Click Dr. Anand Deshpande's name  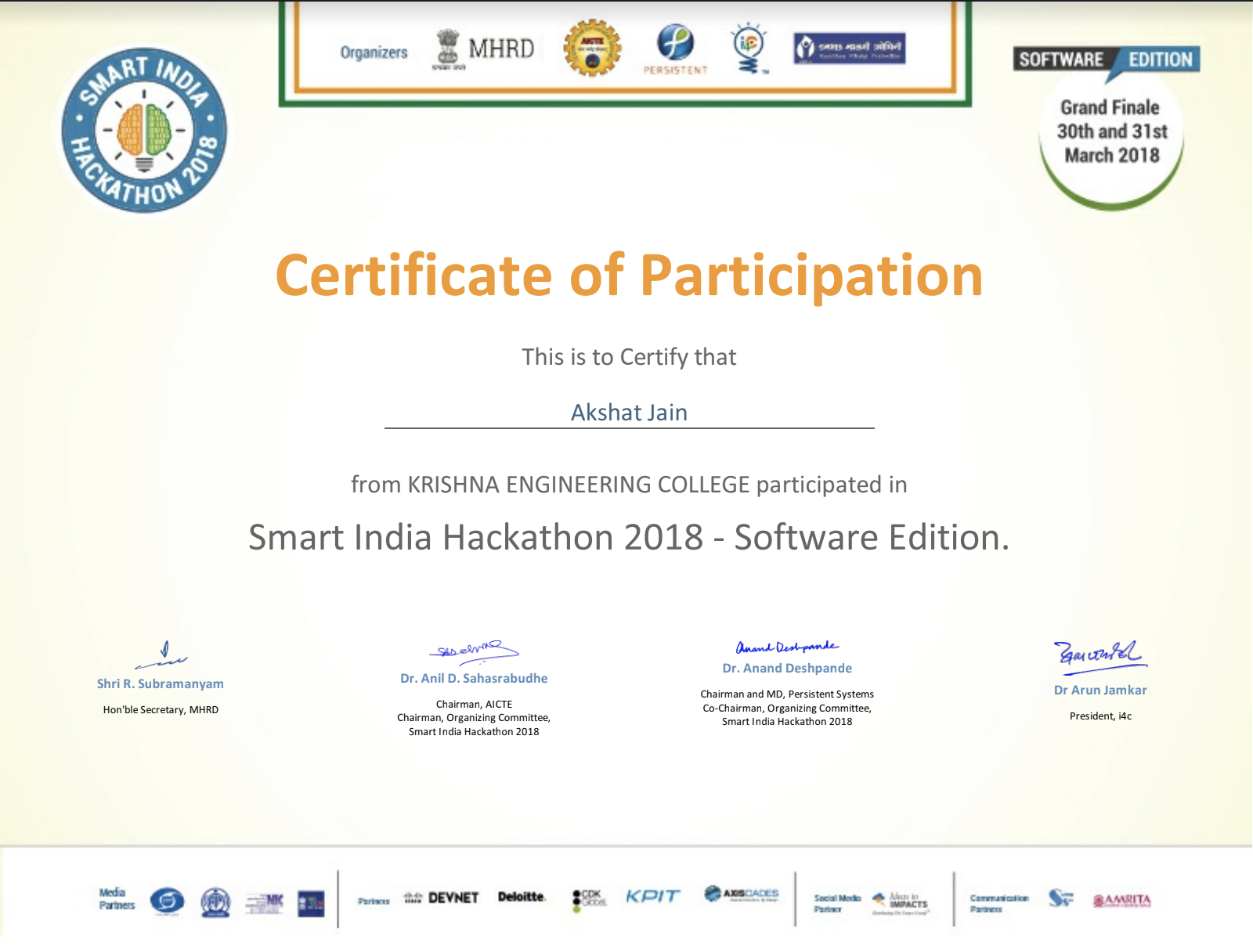787,668
